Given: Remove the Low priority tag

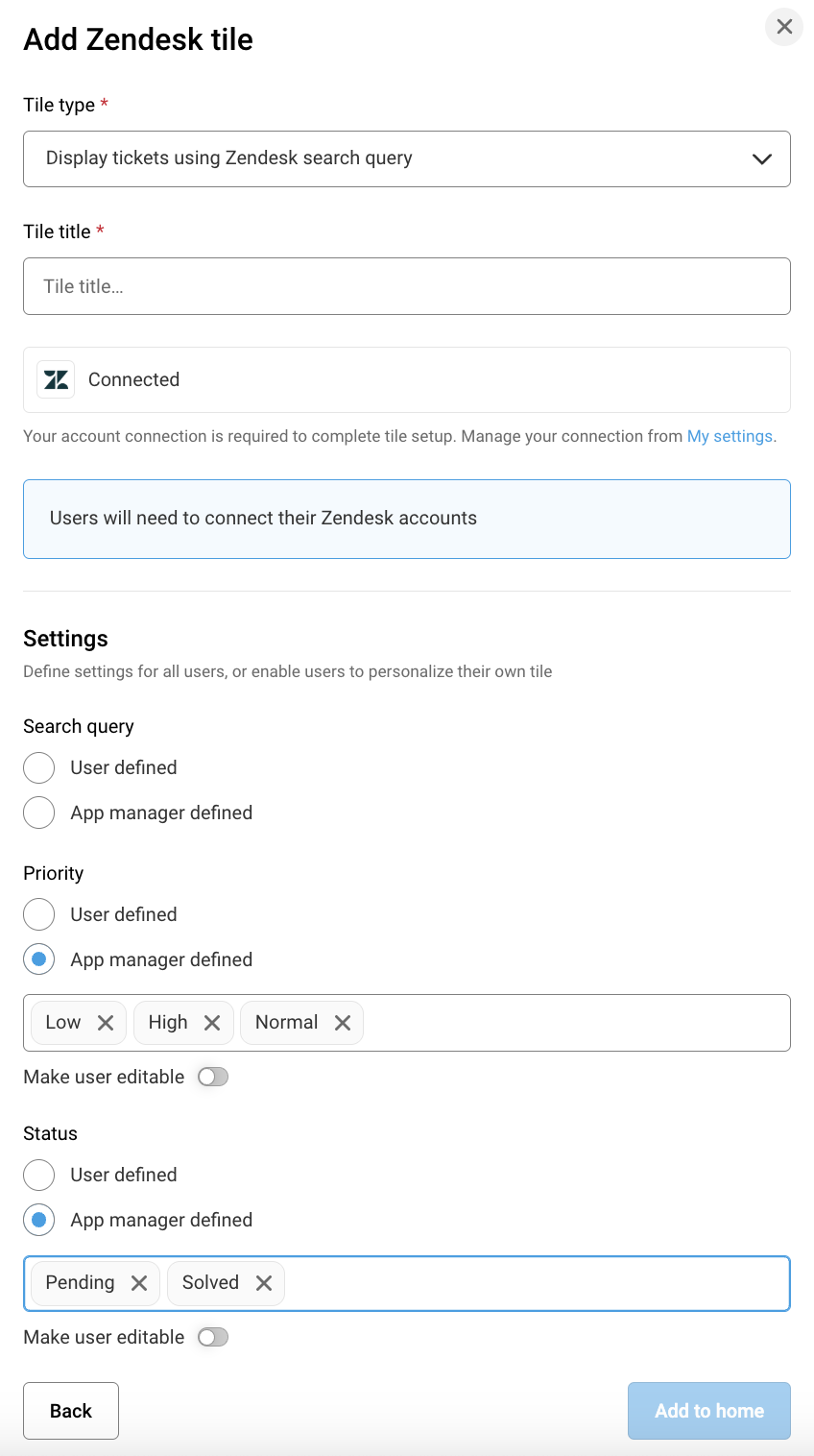Looking at the screenshot, I should (106, 1023).
